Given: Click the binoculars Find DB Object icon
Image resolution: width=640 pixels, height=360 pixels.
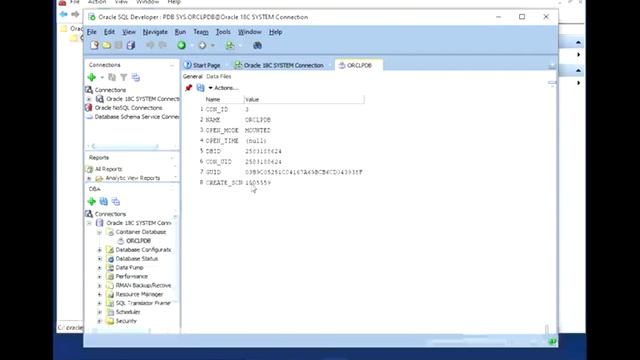Looking at the screenshot, I should 257,45.
